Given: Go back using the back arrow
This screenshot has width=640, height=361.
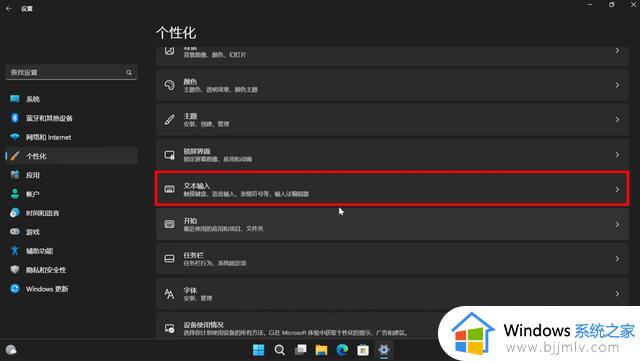Looking at the screenshot, I should coord(9,8).
